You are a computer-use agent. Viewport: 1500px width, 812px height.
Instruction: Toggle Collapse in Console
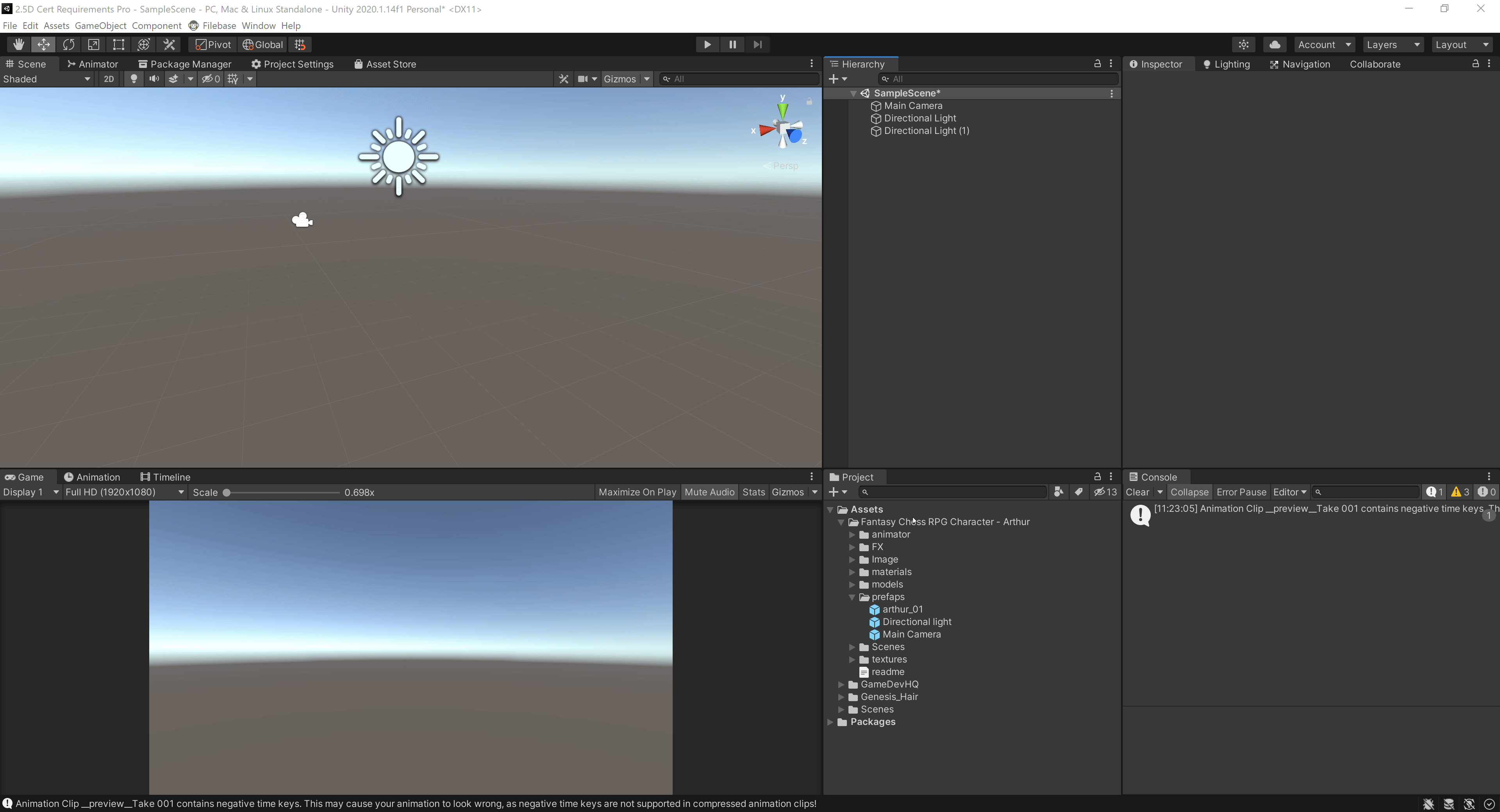pyautogui.click(x=1189, y=492)
